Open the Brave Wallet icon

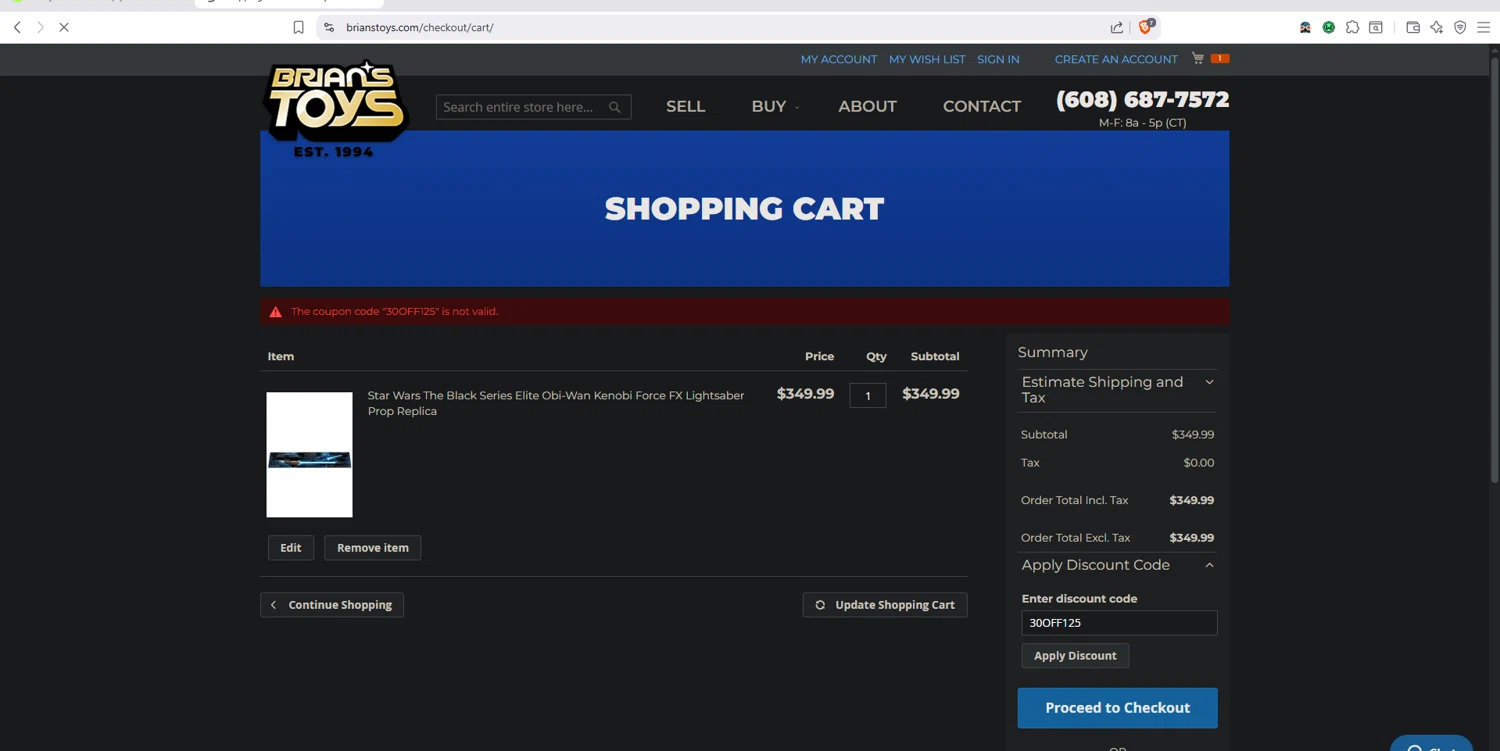tap(1413, 27)
